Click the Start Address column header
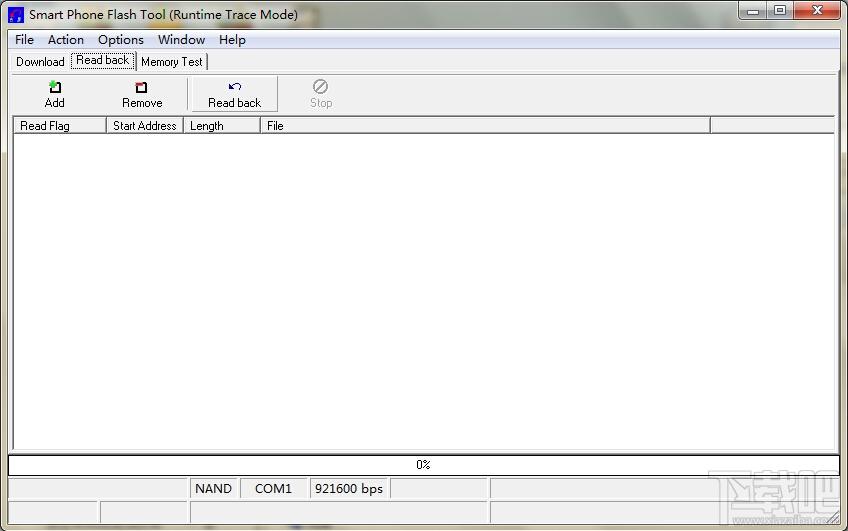848x531 pixels. point(144,125)
